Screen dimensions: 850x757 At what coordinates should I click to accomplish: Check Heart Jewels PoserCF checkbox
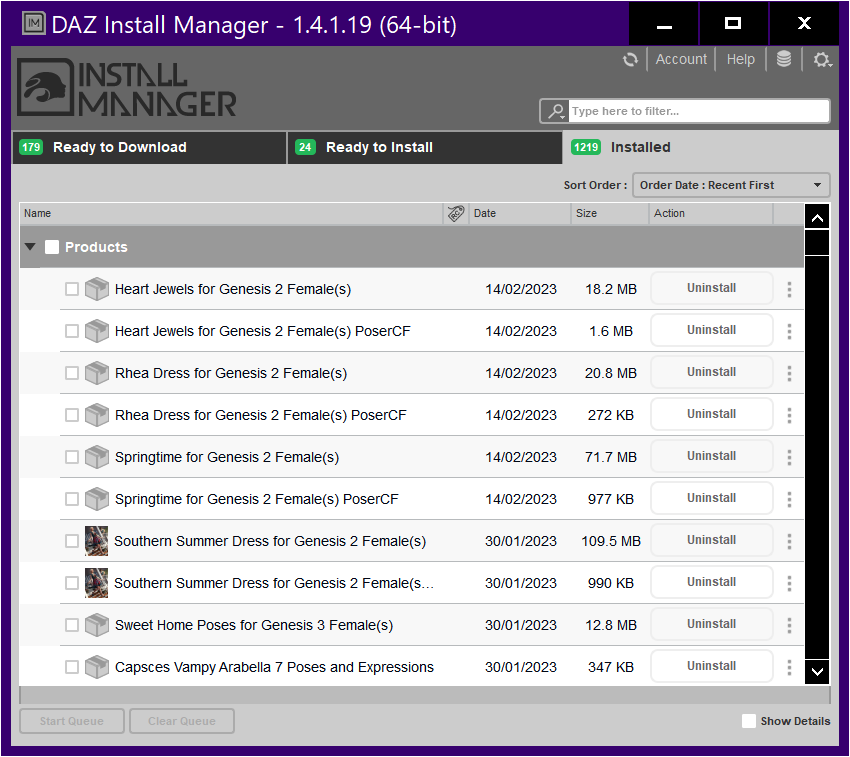click(72, 331)
